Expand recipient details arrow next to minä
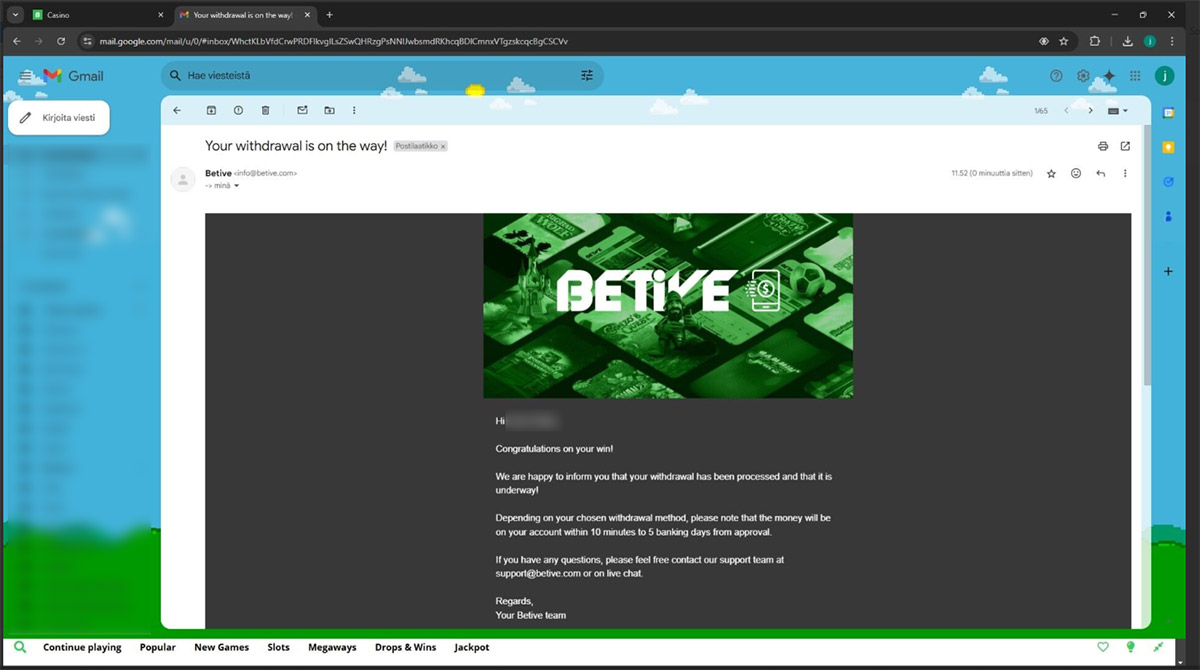The image size is (1200, 670). [237, 185]
